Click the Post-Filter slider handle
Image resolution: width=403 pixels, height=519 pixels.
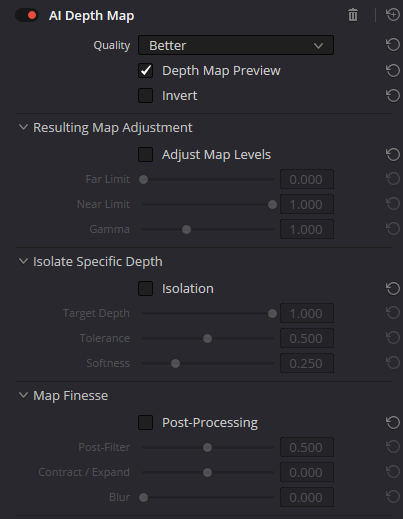point(207,448)
